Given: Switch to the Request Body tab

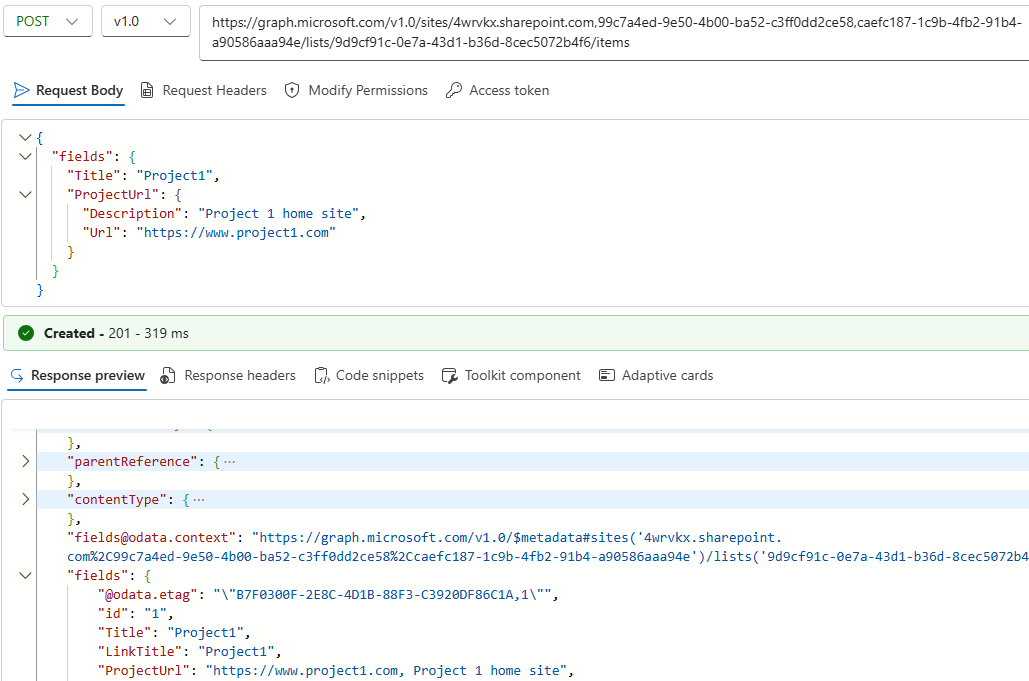Looking at the screenshot, I should click(x=68, y=91).
